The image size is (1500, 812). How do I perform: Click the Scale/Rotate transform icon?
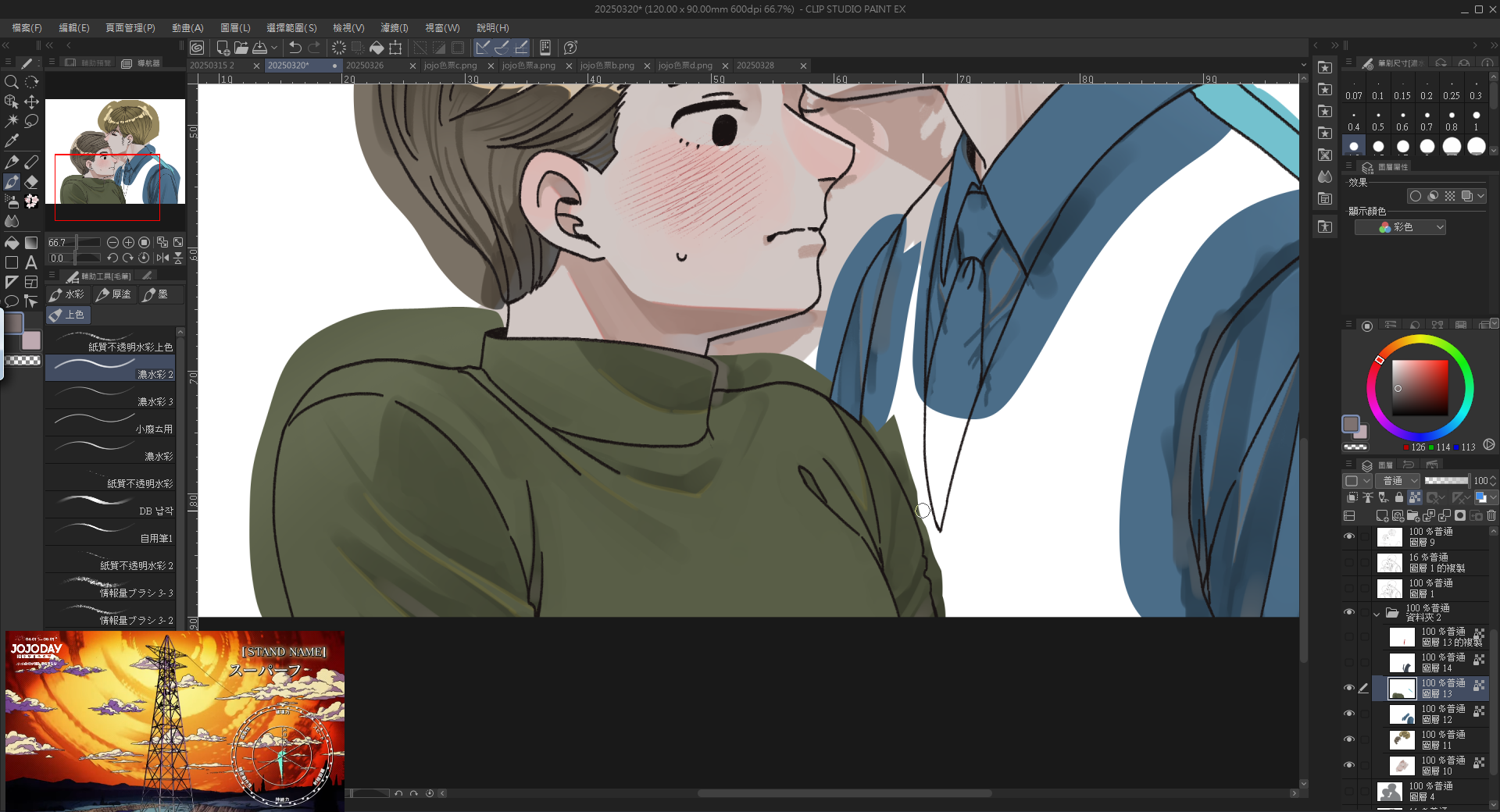pos(395,48)
